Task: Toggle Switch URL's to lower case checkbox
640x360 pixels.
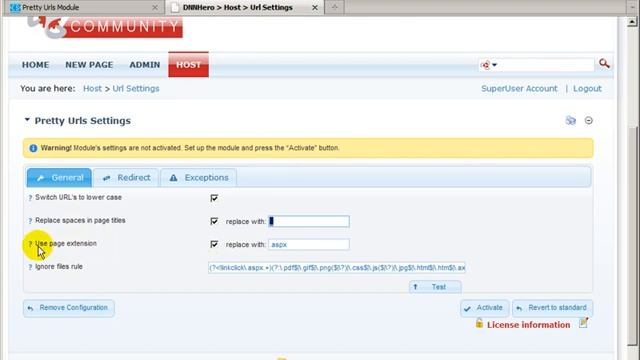Action: click(x=214, y=198)
